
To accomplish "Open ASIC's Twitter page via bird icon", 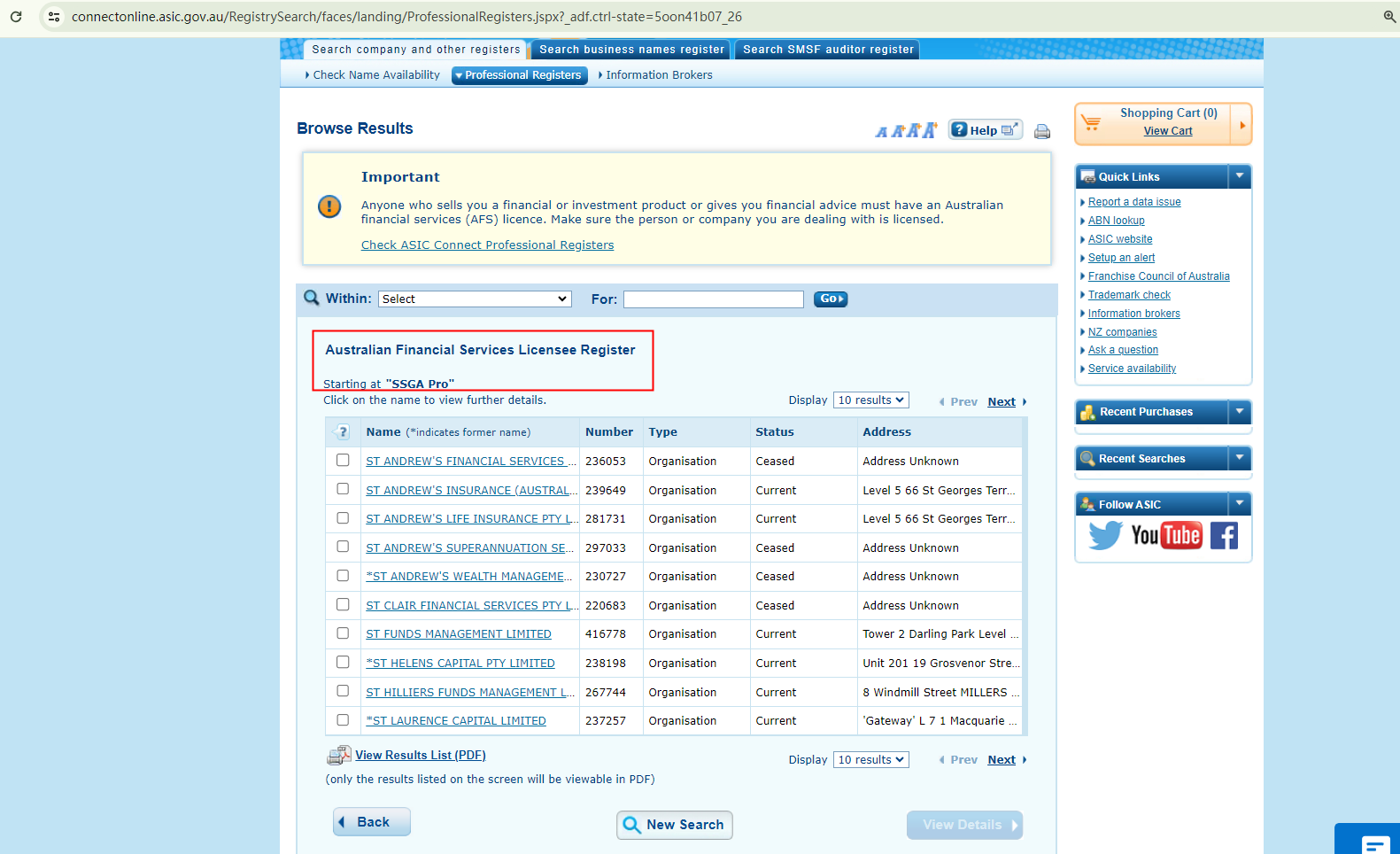I will (1105, 535).
